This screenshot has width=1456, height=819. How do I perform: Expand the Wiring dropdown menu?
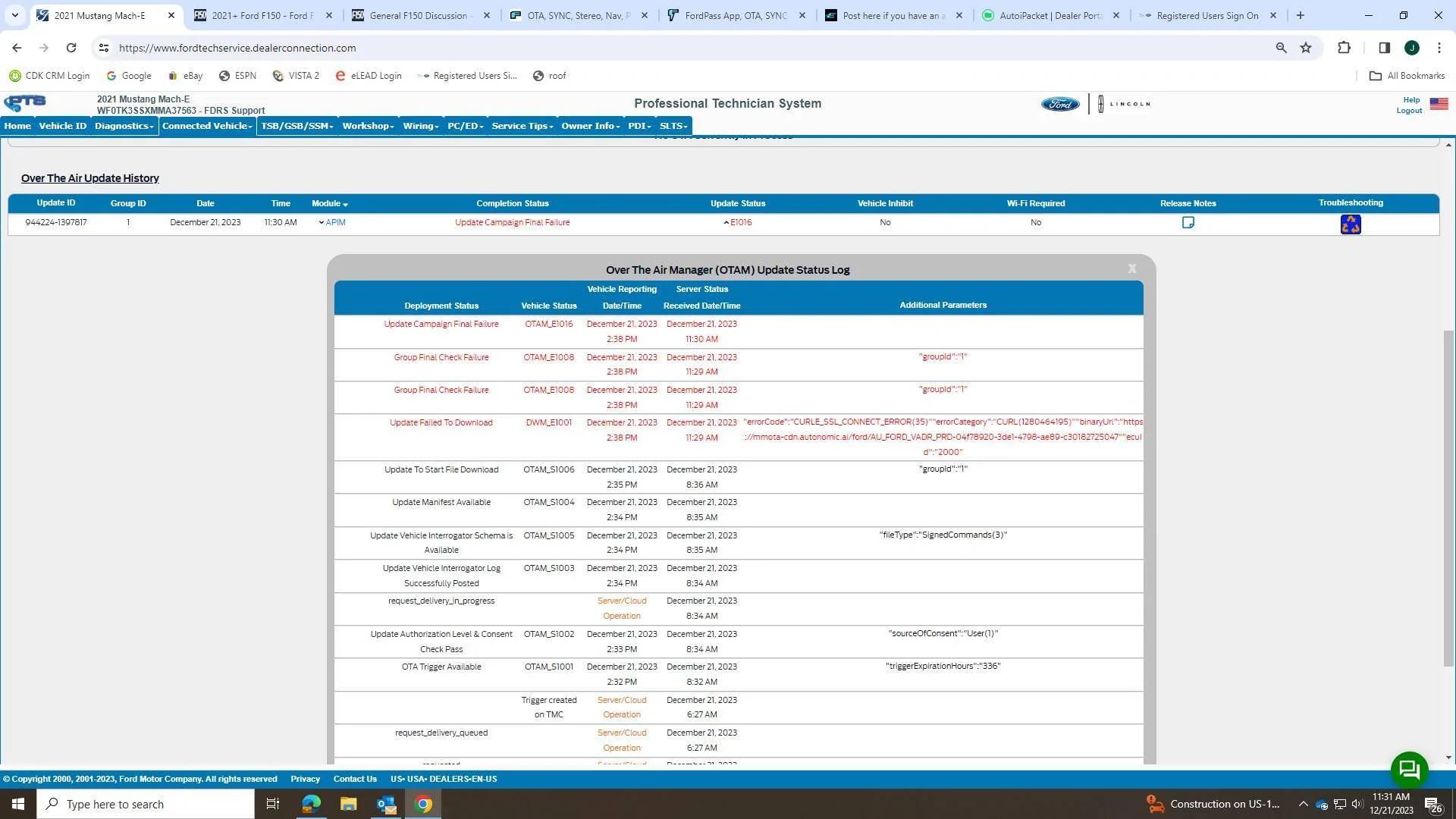point(421,126)
